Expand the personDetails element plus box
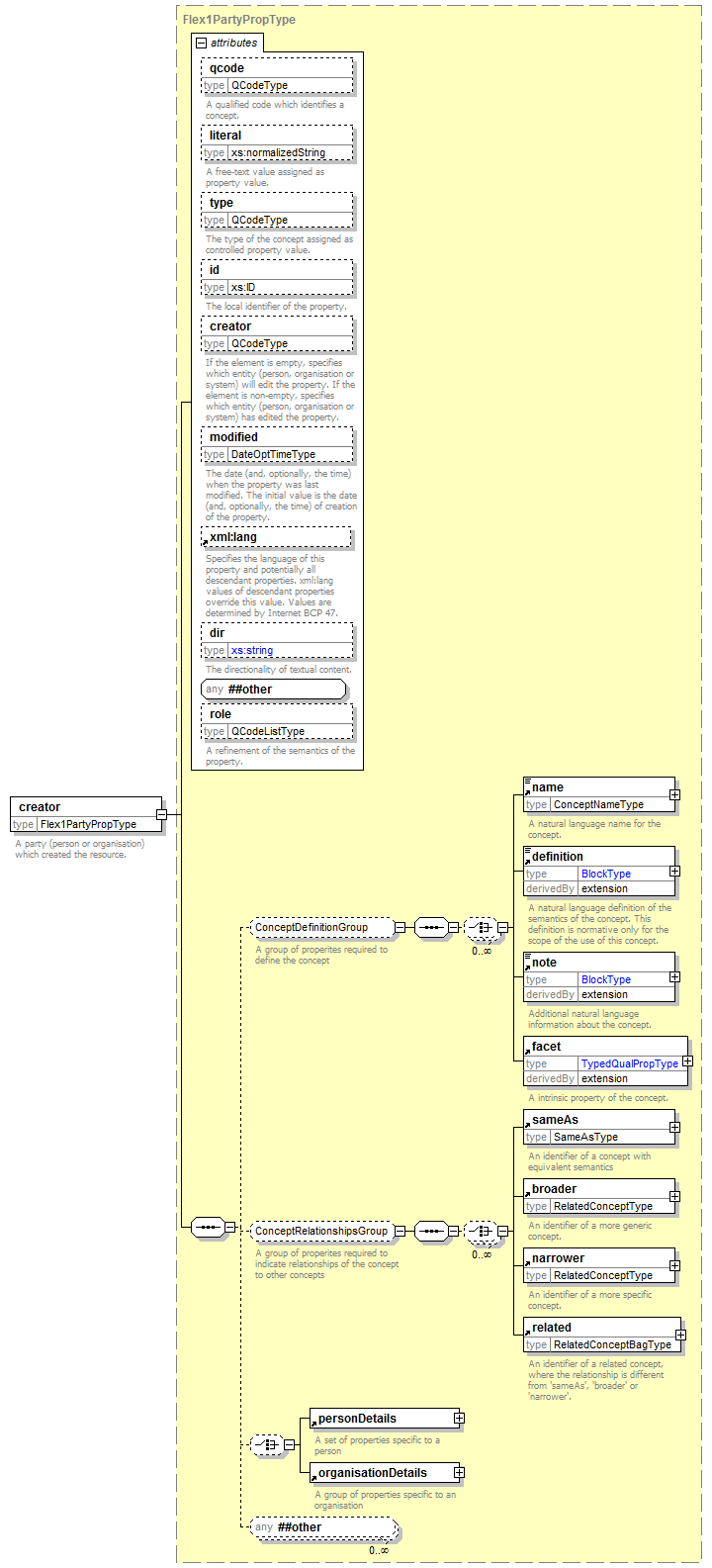This screenshot has height=1568, width=712. point(459,1418)
